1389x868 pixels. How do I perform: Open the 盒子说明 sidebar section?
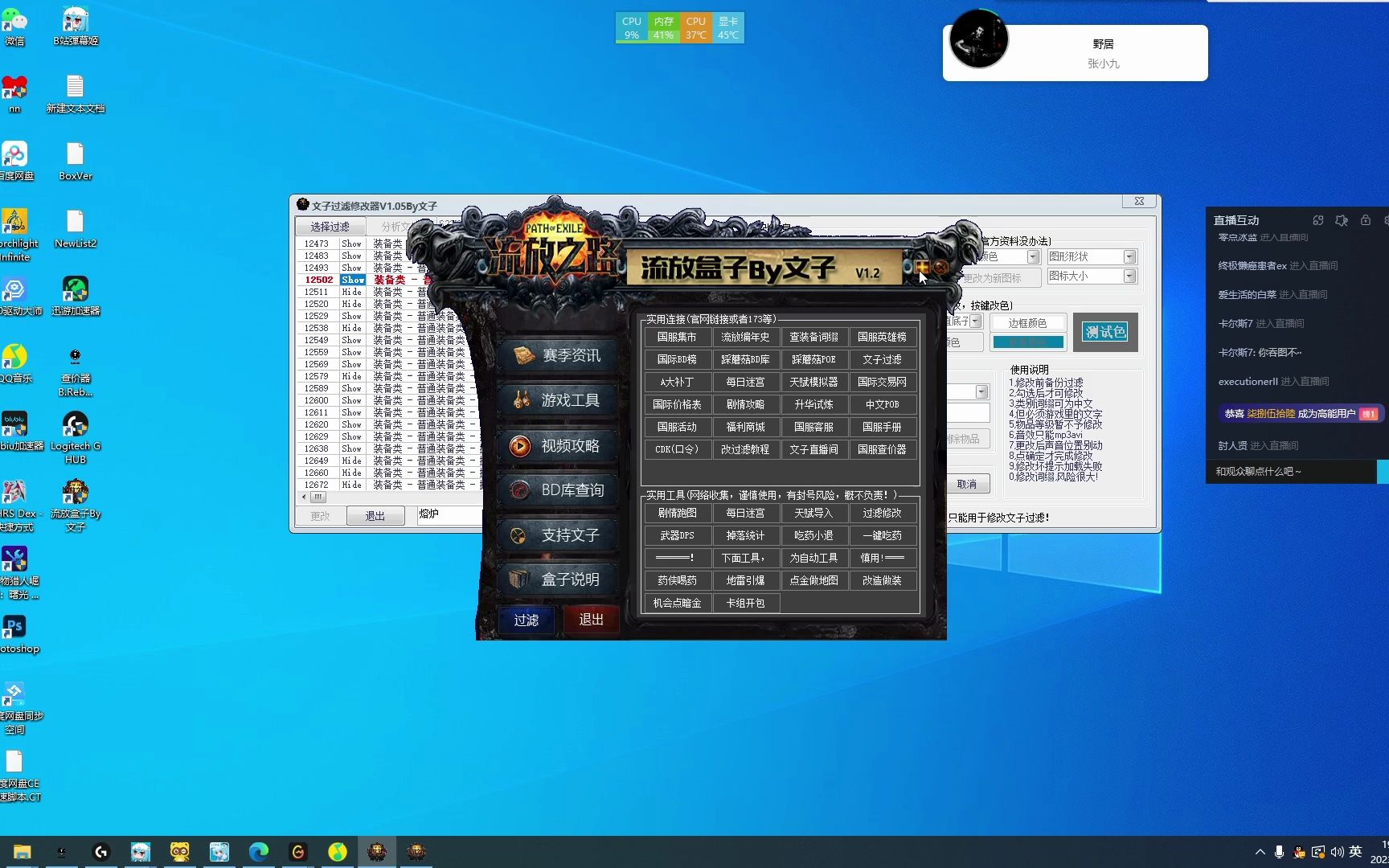(558, 579)
